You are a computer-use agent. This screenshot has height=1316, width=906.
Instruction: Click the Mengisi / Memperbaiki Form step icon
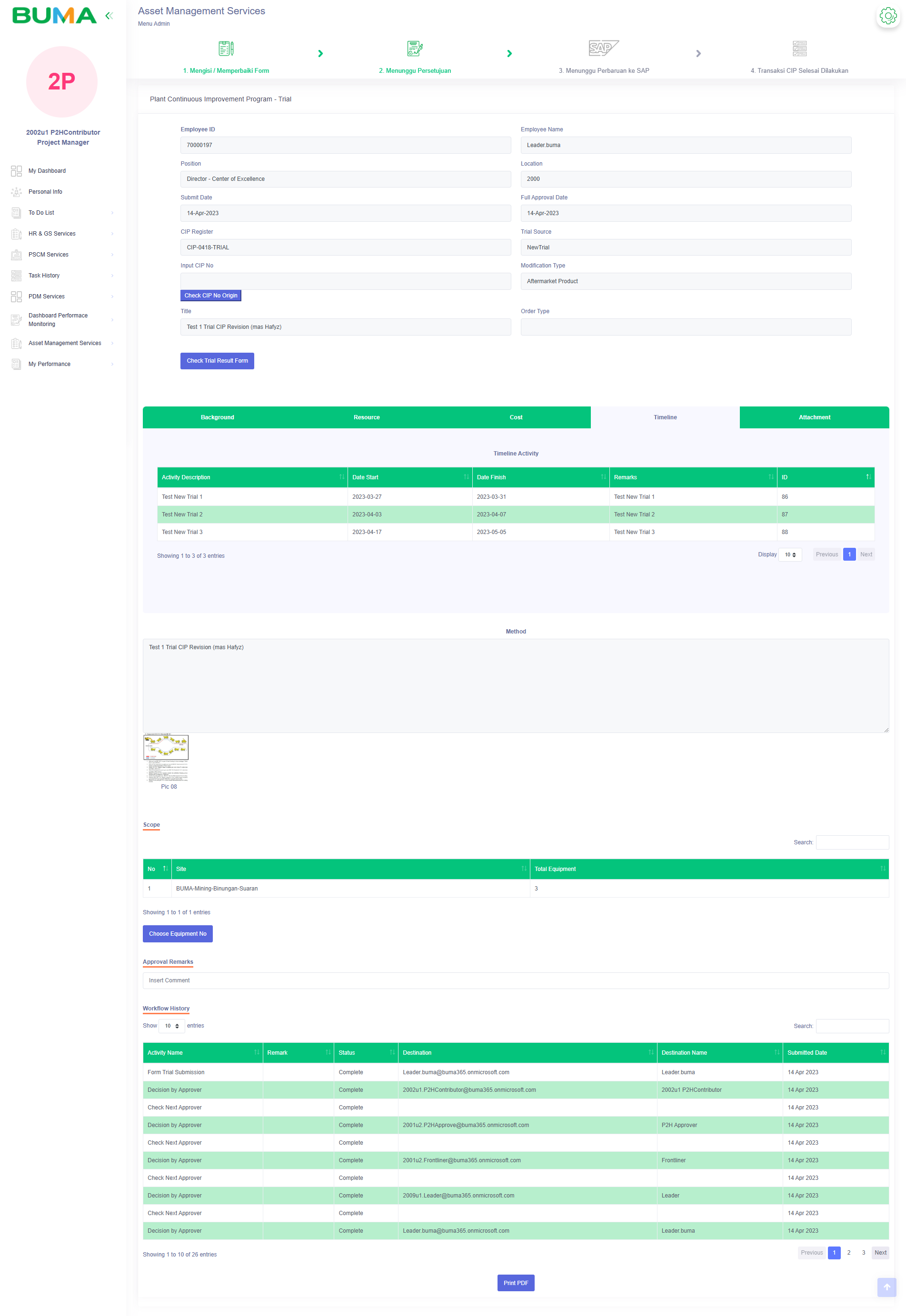[226, 49]
